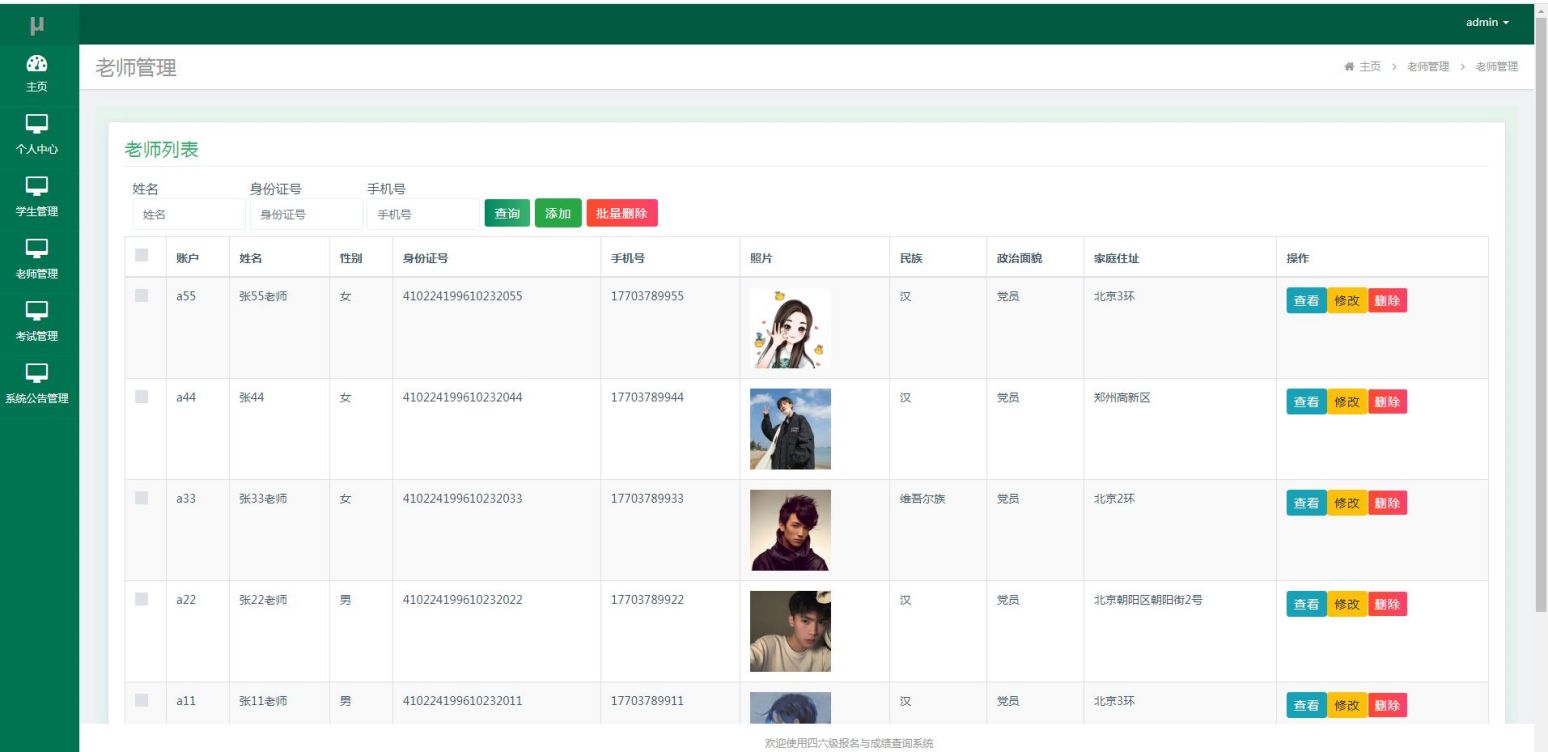Click ID number 410224199610232022
This screenshot has width=1548, height=752.
tap(462, 599)
